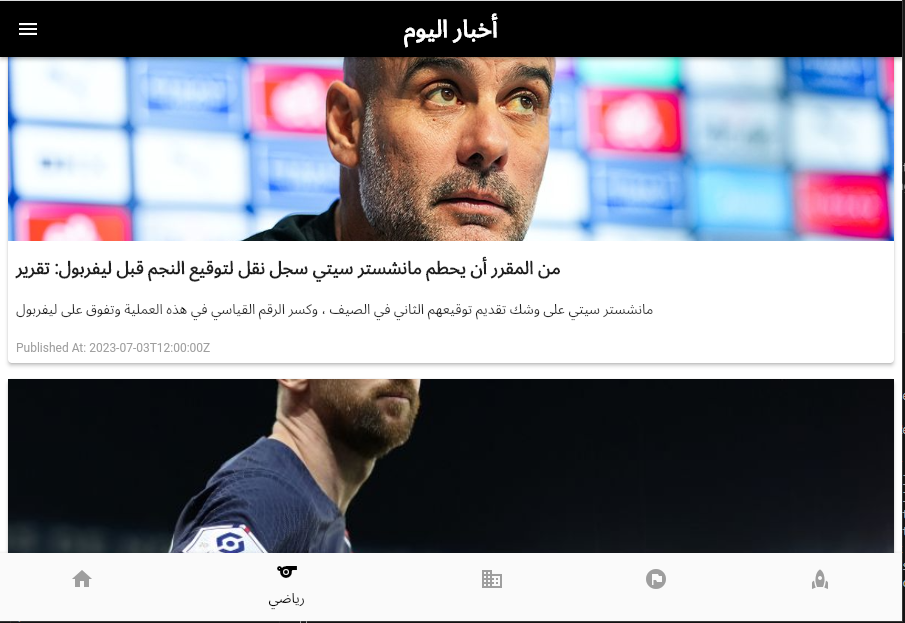The width and height of the screenshot is (905, 623).
Task: Switch to the flag category icon
Action: point(656,579)
